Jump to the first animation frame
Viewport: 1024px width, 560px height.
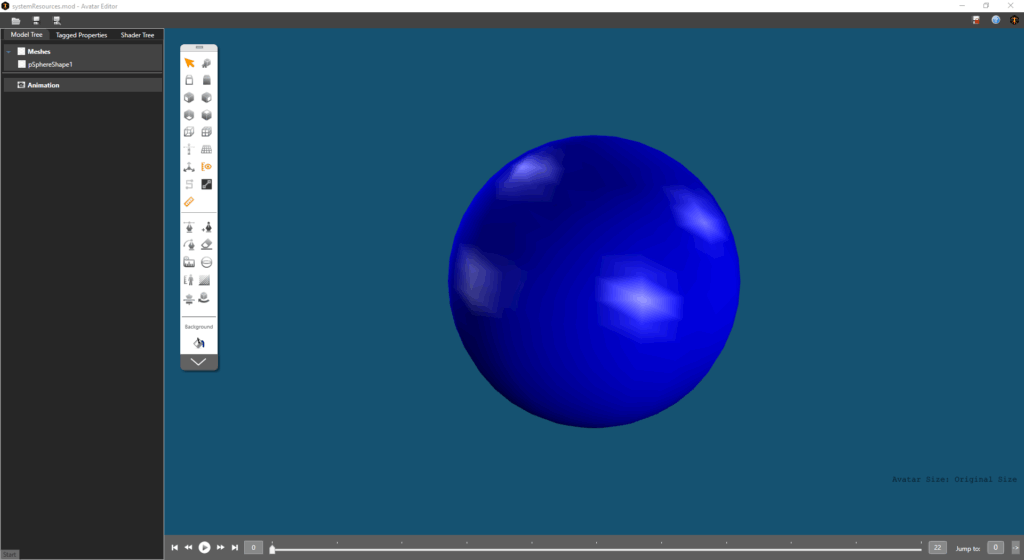175,547
